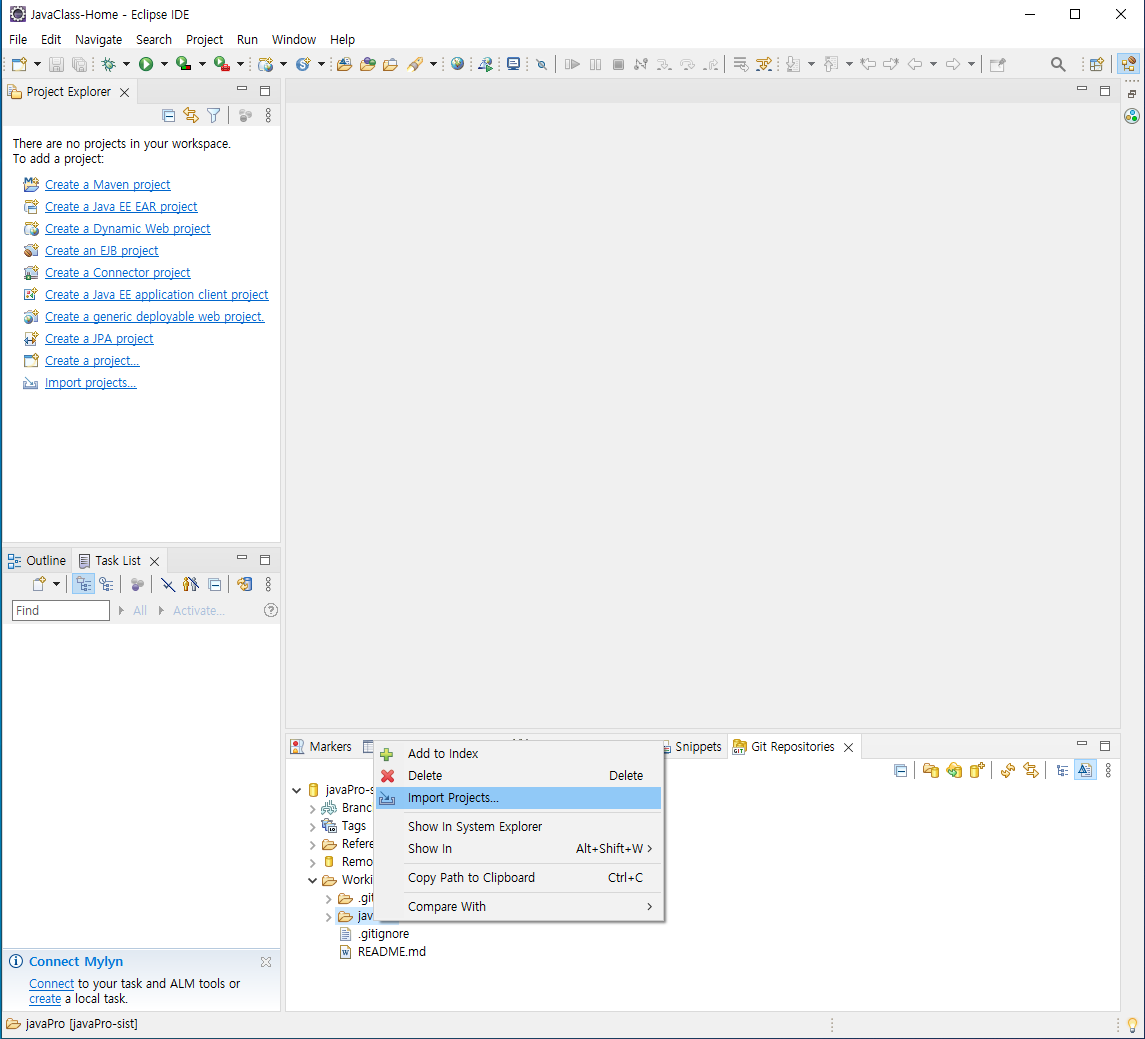The image size is (1145, 1039).
Task: Open Project Explorer view menu dots
Action: click(268, 115)
